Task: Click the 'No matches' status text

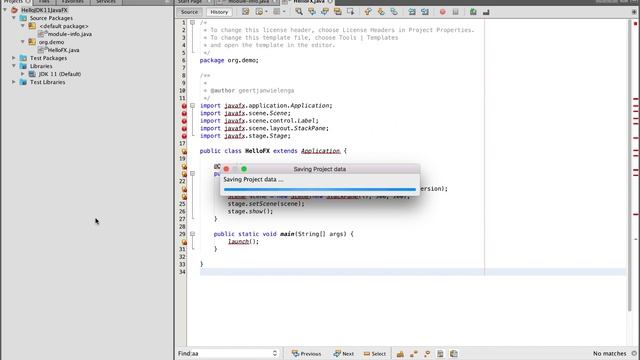Action: pyautogui.click(x=609, y=353)
